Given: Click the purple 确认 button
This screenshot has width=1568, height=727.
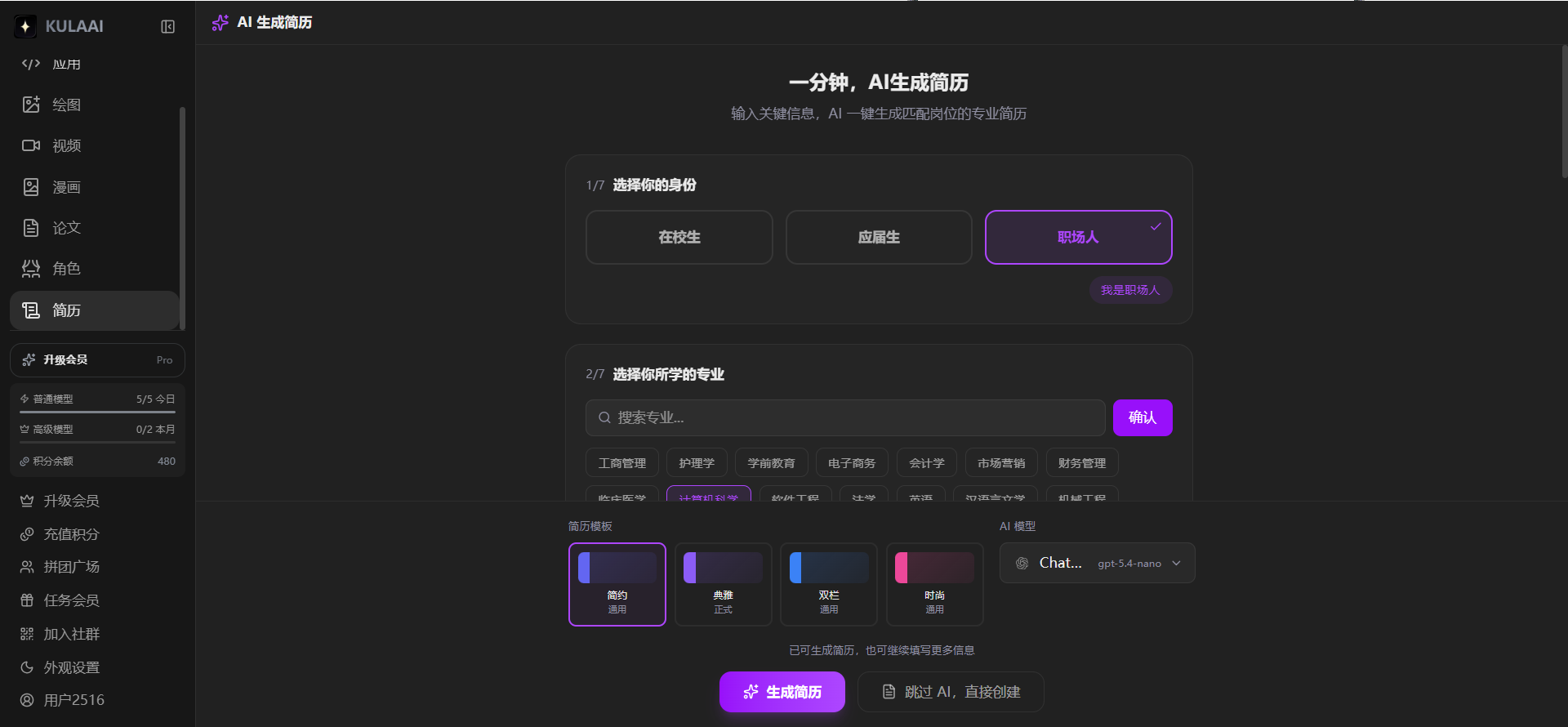Looking at the screenshot, I should 1143,417.
